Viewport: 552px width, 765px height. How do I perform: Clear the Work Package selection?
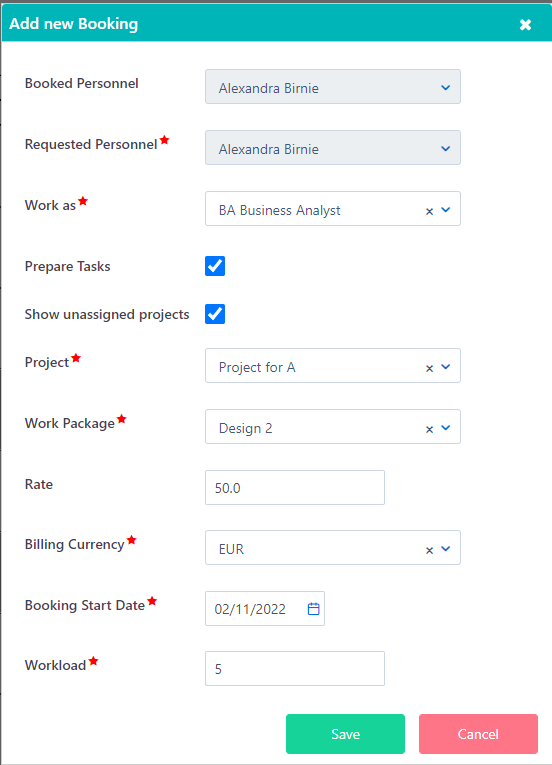429,429
